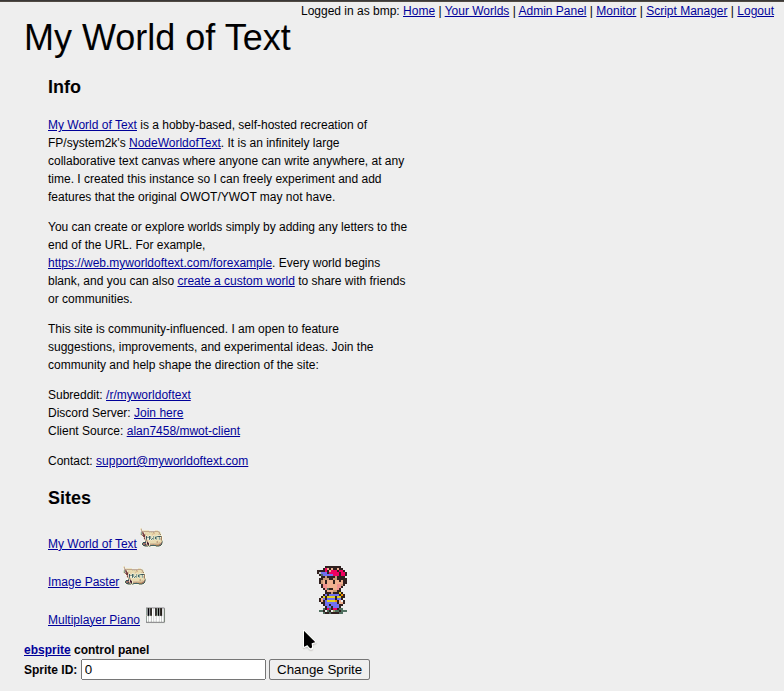The image size is (784, 691).
Task: Click the Ness pixel character sprite
Action: coord(332,590)
